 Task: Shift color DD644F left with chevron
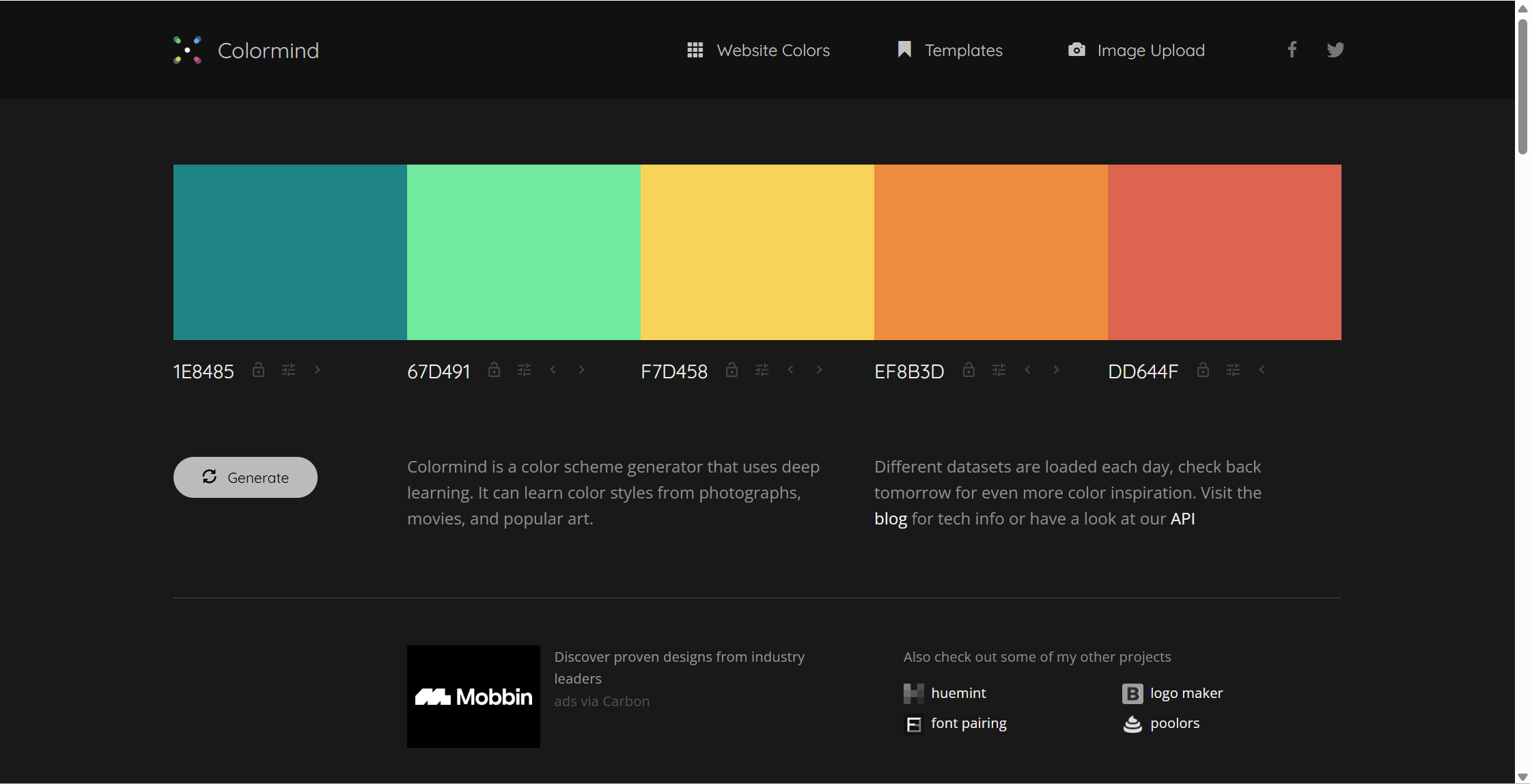coord(1262,370)
